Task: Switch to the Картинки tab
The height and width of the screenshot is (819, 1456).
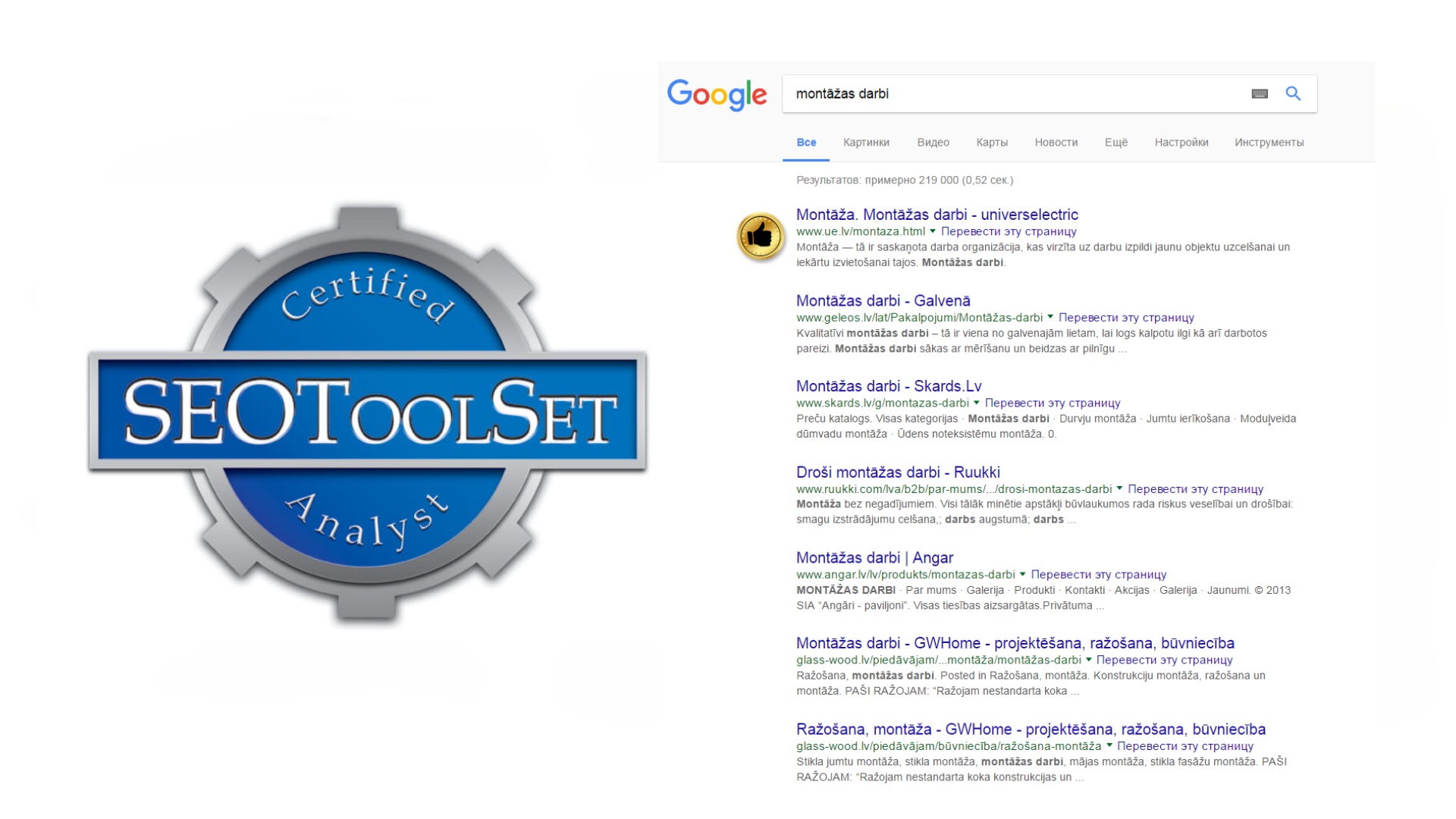Action: (x=866, y=143)
